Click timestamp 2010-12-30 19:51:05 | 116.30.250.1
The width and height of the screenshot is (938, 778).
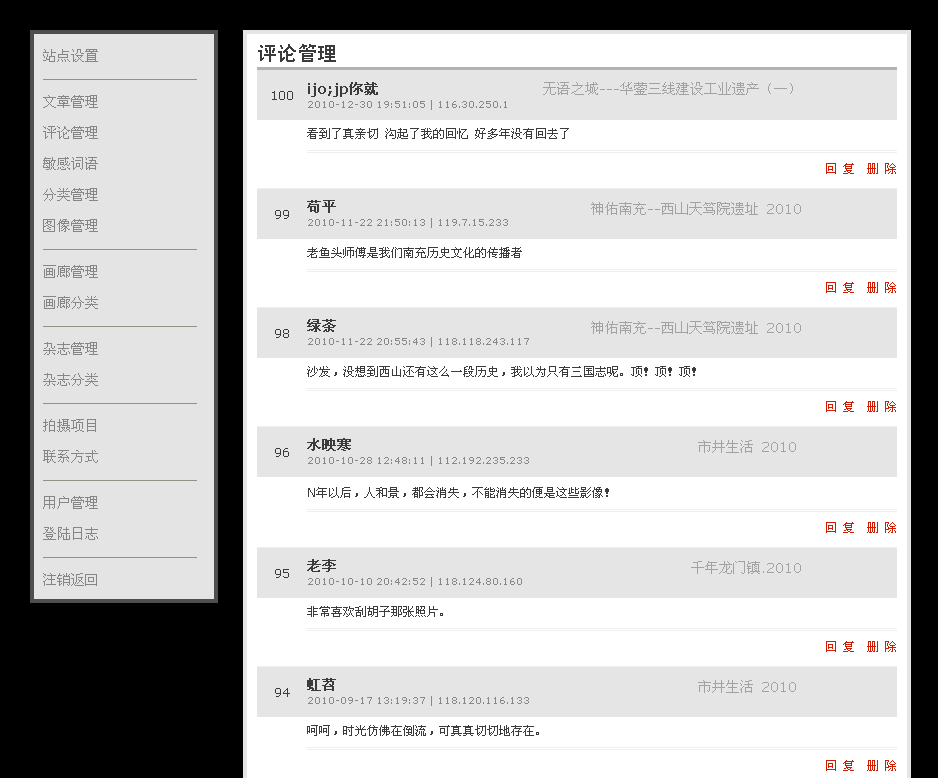(x=407, y=105)
